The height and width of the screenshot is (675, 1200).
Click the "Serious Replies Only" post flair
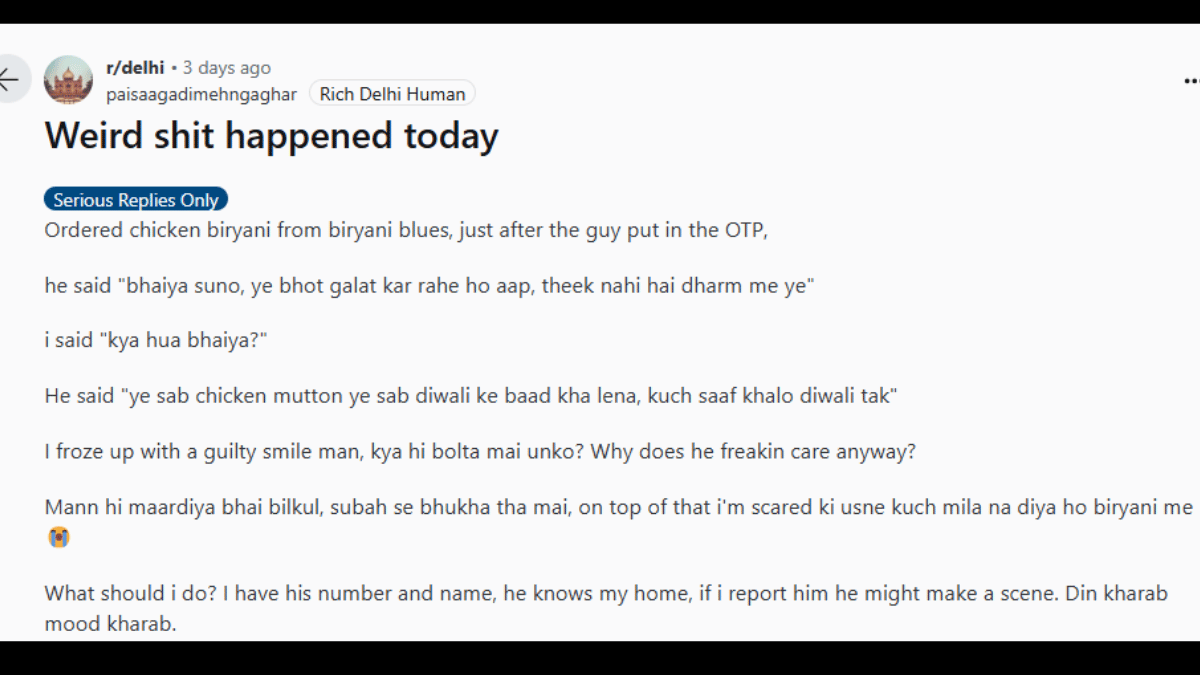(x=136, y=200)
